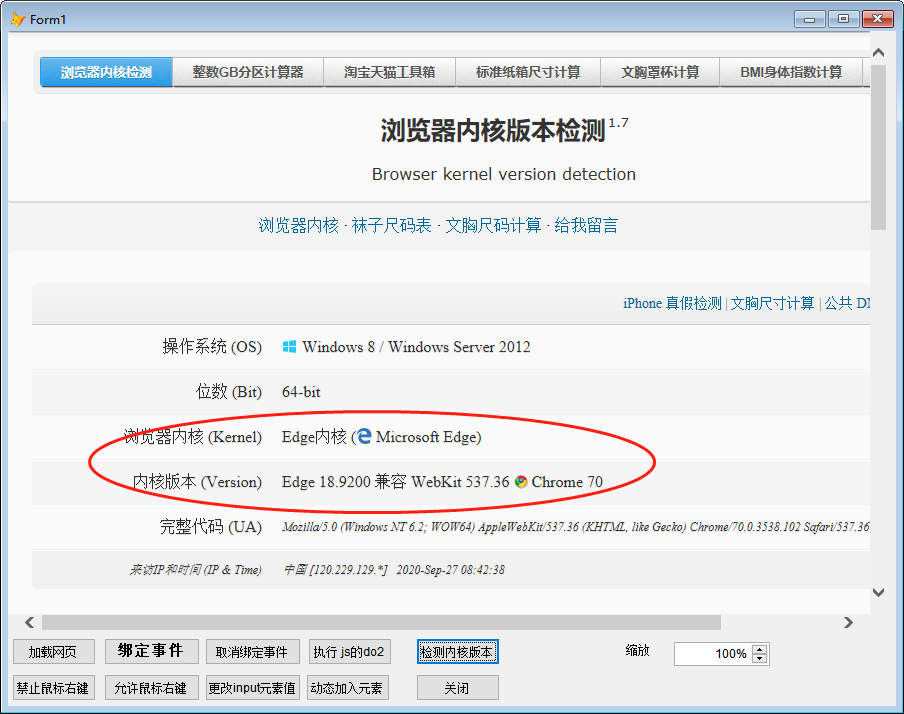Open the 淘宝天猫工具箱 tab
The height and width of the screenshot is (714, 904).
pos(389,71)
